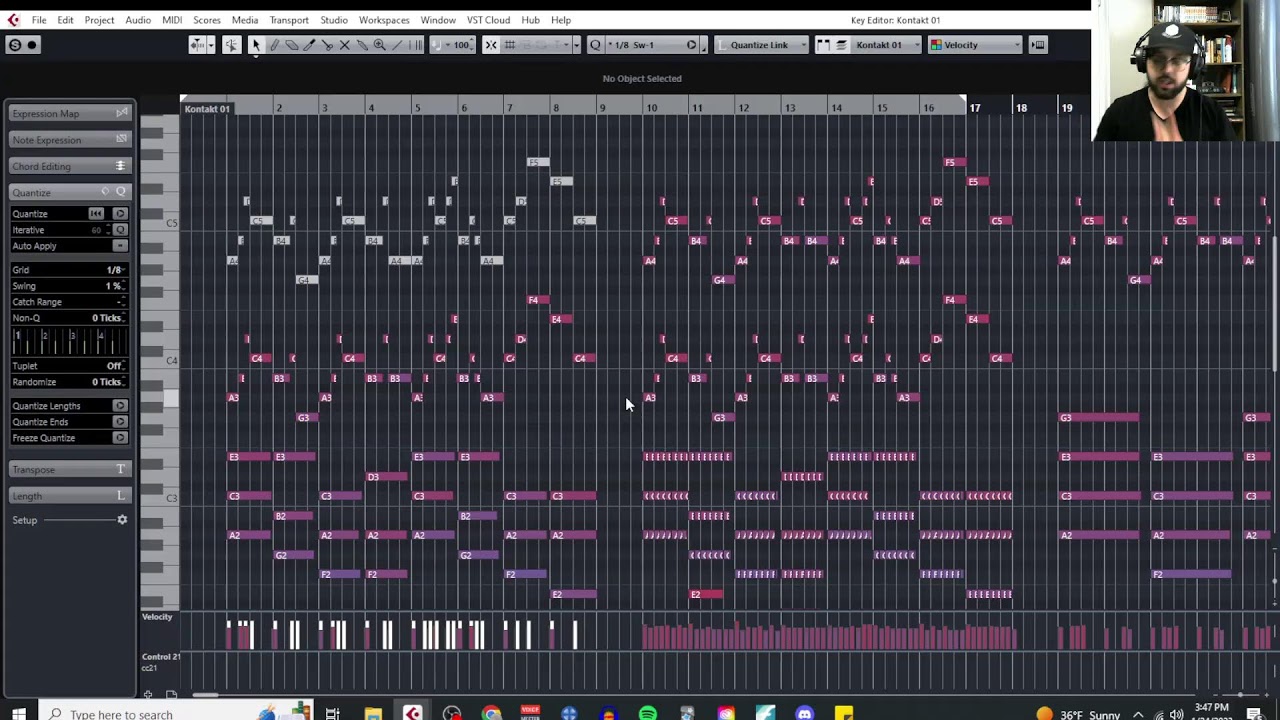Click the Spotify icon in taskbar

[648, 714]
